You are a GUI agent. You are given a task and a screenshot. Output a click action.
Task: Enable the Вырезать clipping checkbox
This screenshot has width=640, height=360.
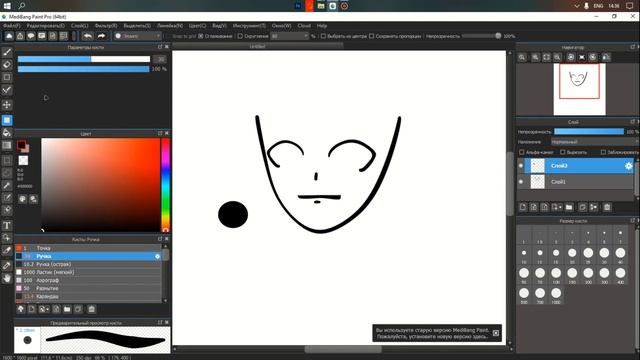point(562,152)
